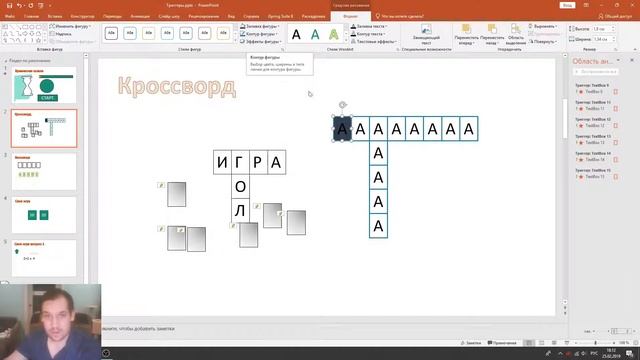This screenshot has width=640, height=360.
Task: Open Заливка текста dropdown
Action: [369, 26]
